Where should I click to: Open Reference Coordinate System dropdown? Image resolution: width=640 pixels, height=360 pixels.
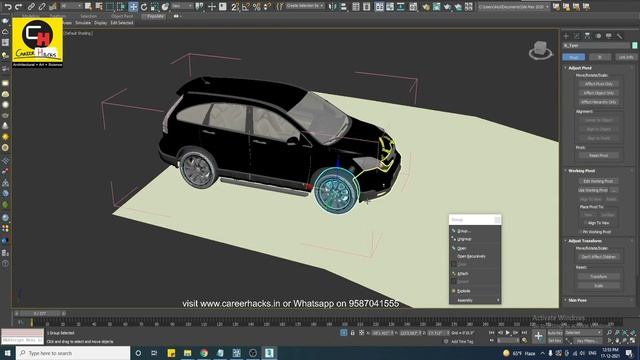click(182, 6)
